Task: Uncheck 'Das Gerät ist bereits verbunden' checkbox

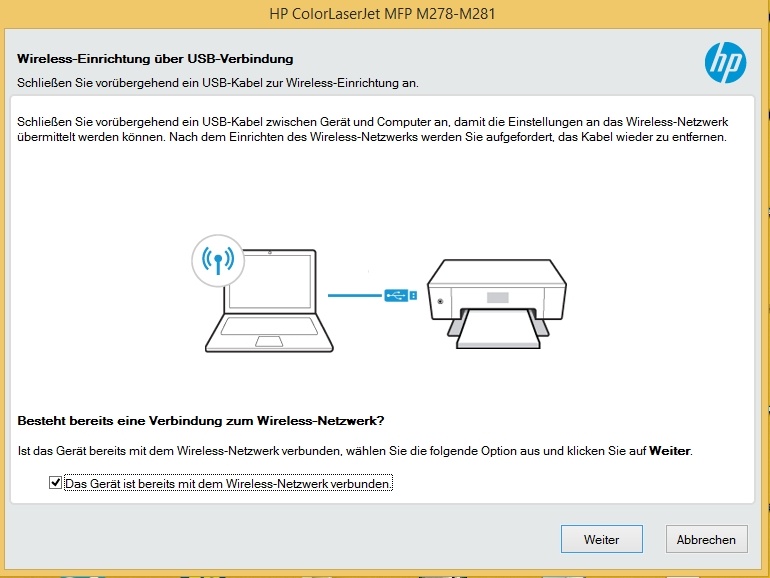Action: coord(55,483)
